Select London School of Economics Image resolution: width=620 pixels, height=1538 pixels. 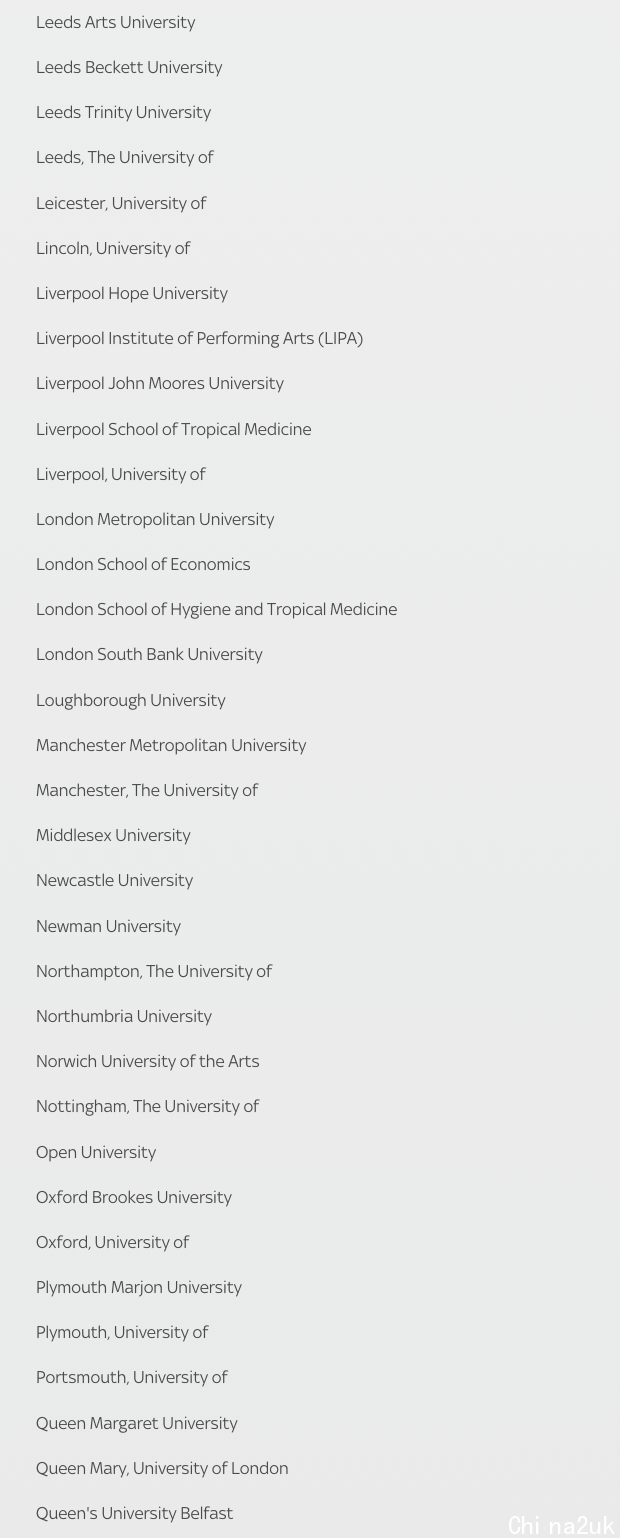point(143,564)
